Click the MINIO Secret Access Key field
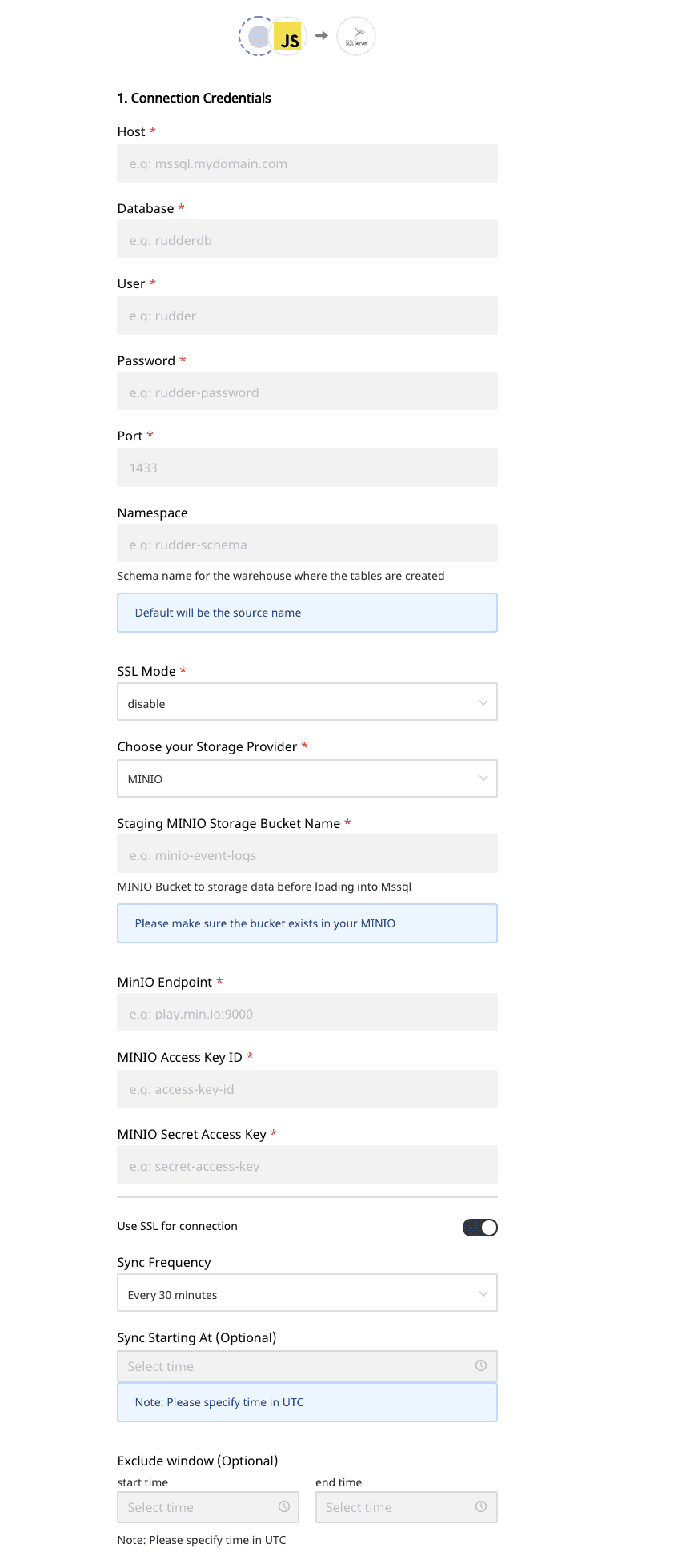Viewport: 674px width, 1568px height. (307, 1164)
